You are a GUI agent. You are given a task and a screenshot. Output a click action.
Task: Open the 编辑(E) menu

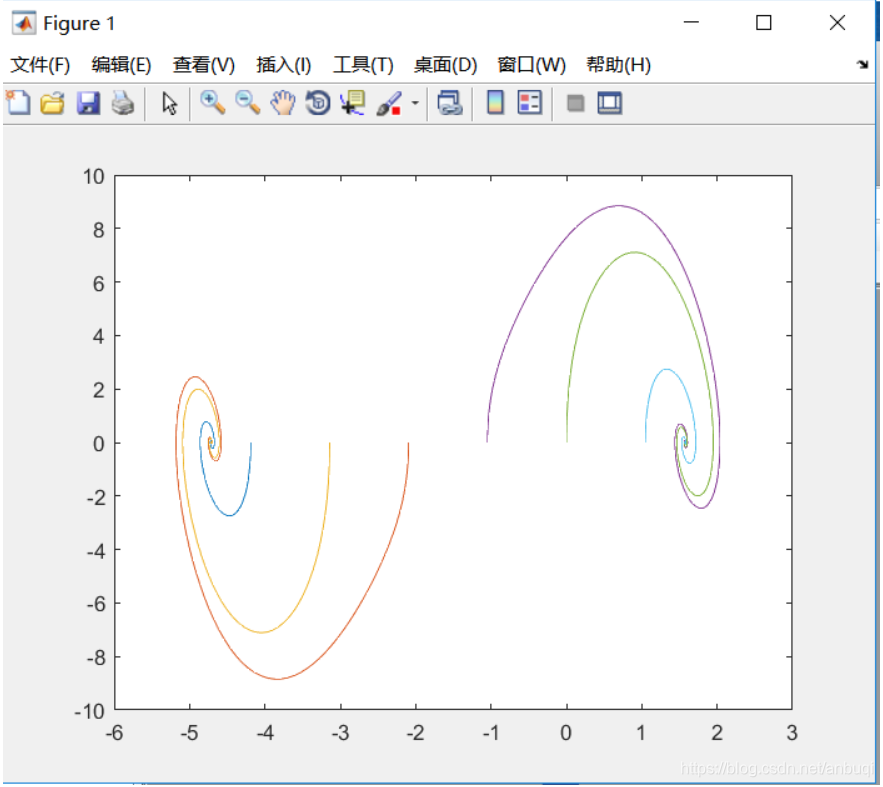(122, 65)
